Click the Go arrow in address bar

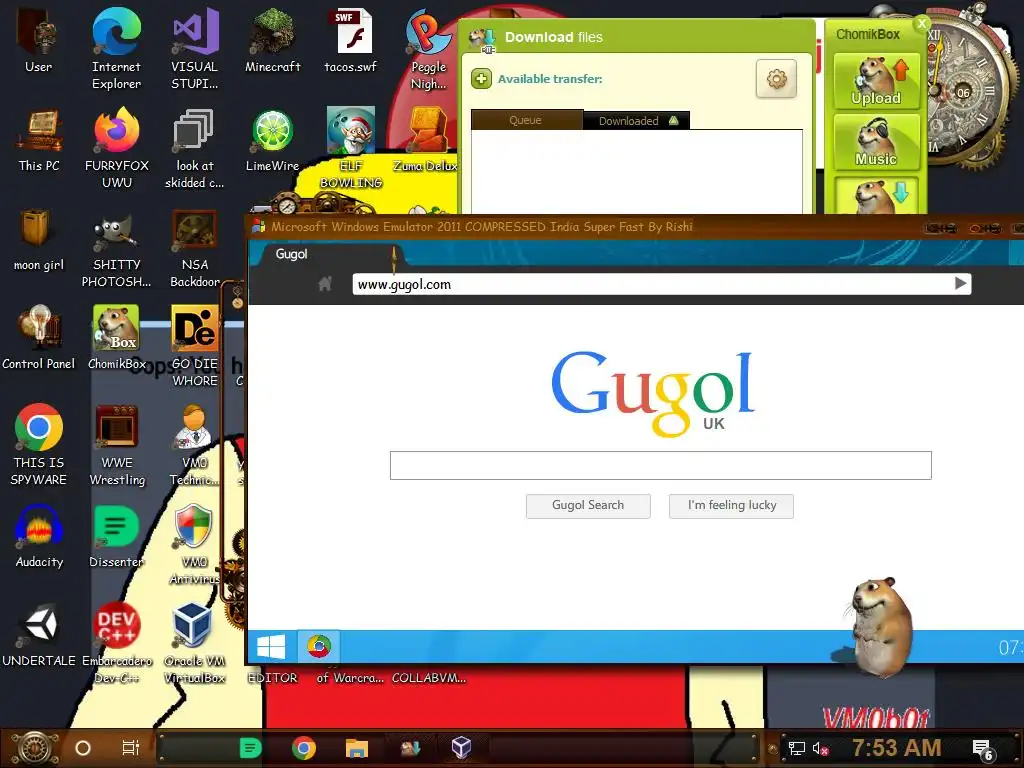coord(960,283)
